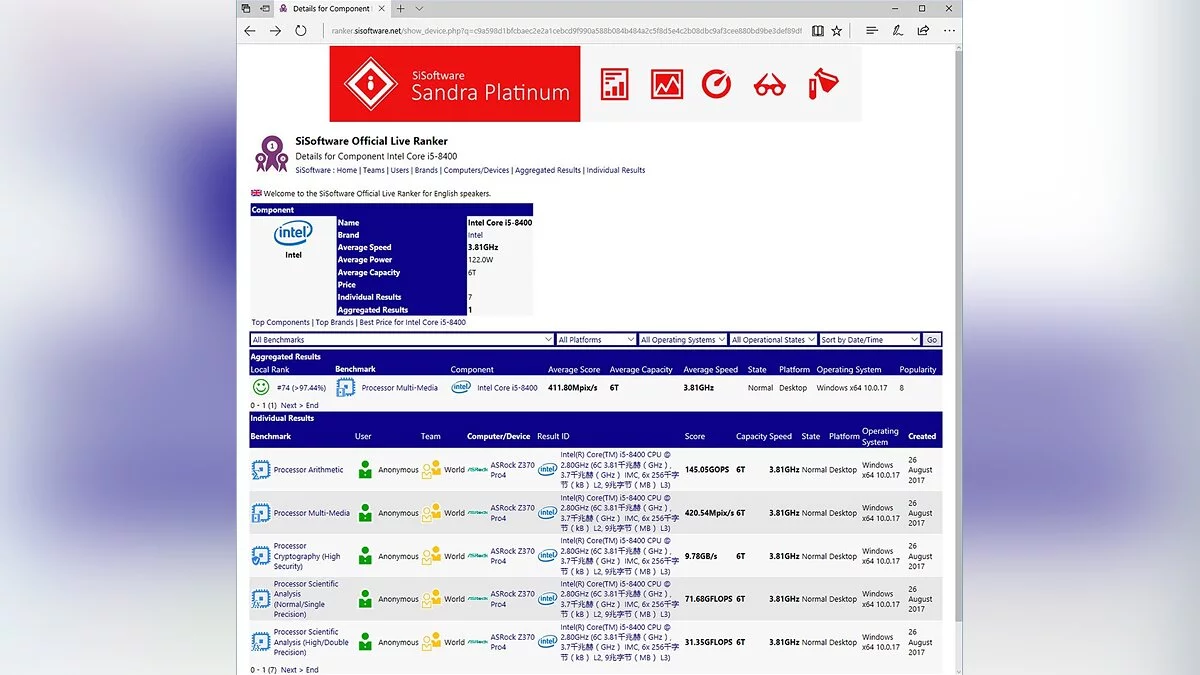Refresh the page using reload button
Image resolution: width=1200 pixels, height=675 pixels.
(x=301, y=31)
